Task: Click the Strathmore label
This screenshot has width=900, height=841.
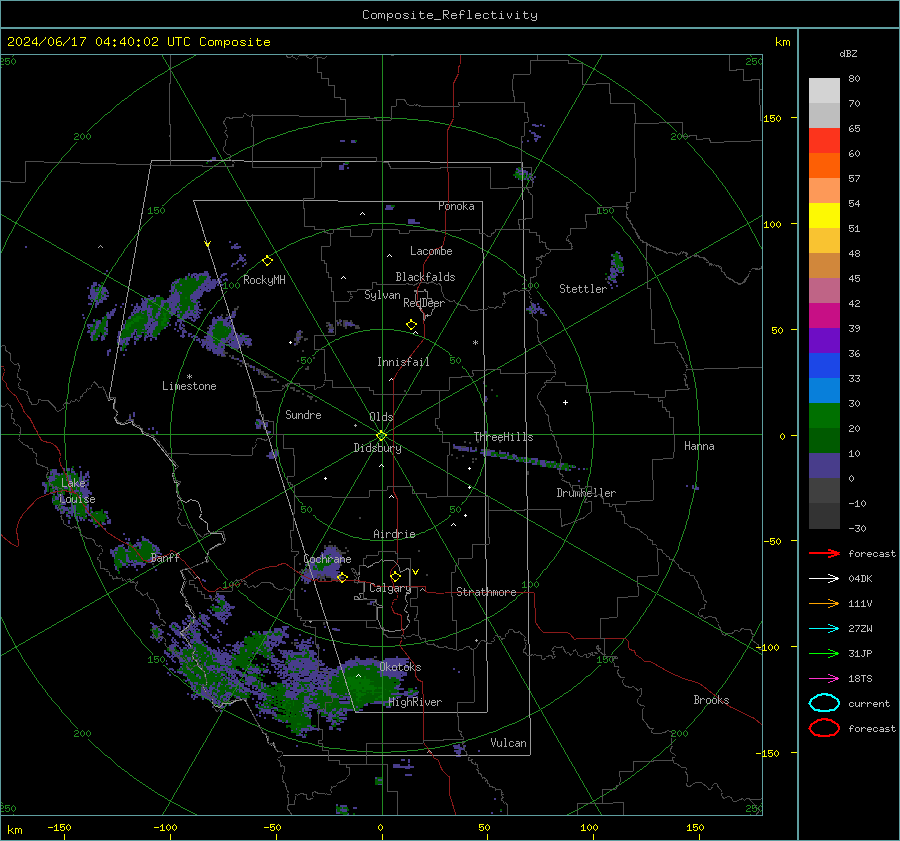Action: [486, 592]
